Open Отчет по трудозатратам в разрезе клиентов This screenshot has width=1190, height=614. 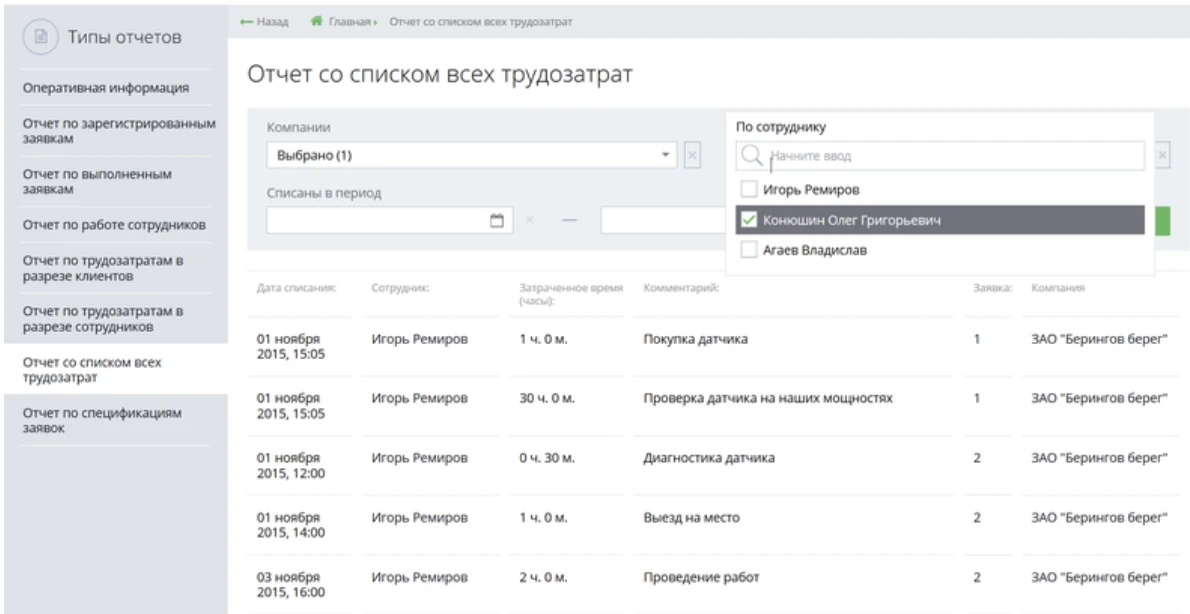point(102,268)
